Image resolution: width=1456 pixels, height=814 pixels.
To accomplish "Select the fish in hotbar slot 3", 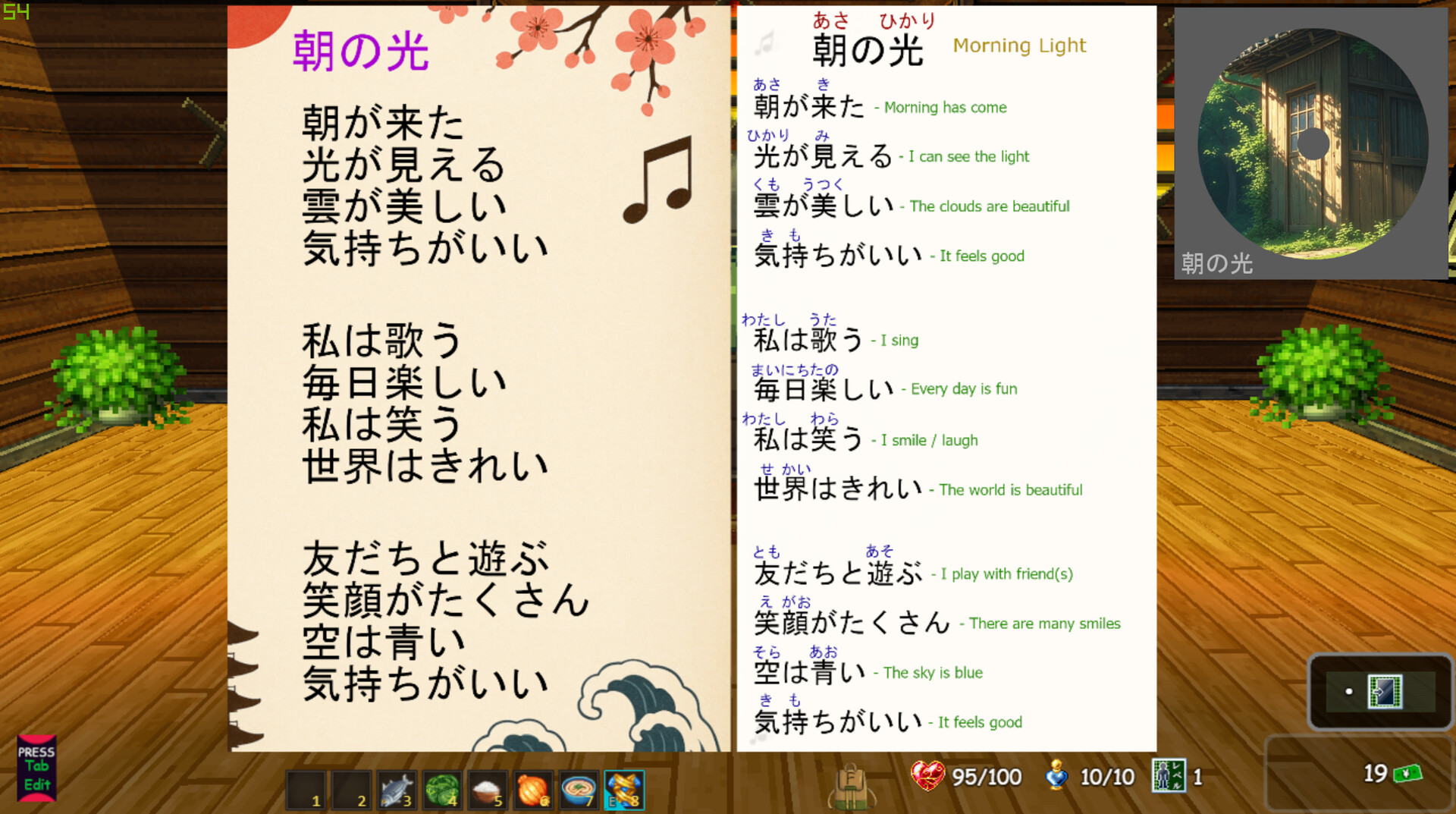I will [x=397, y=789].
